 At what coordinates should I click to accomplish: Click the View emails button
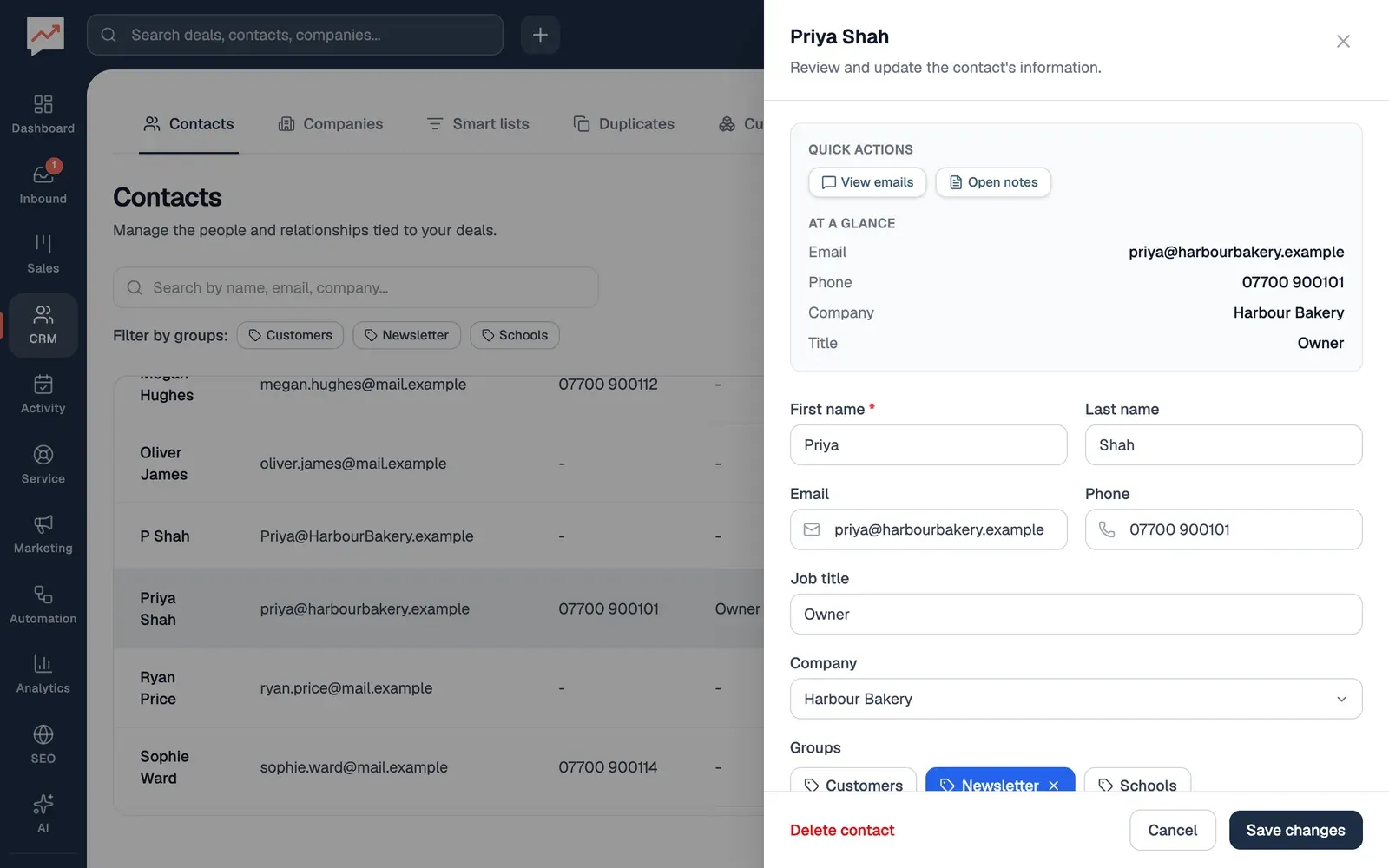coord(867,182)
